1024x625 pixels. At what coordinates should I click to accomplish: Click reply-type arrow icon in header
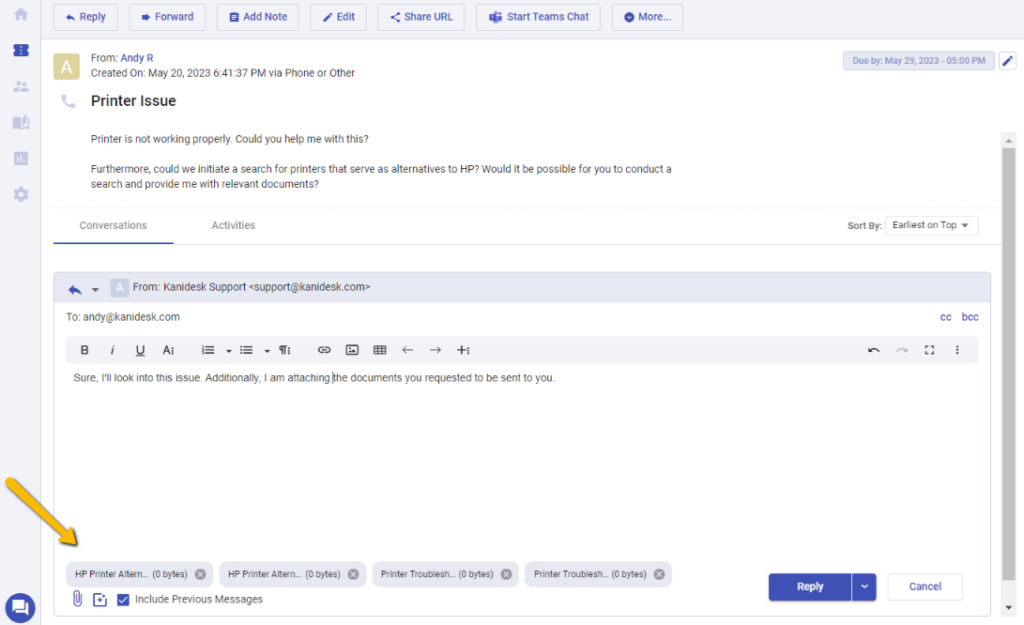pyautogui.click(x=75, y=288)
